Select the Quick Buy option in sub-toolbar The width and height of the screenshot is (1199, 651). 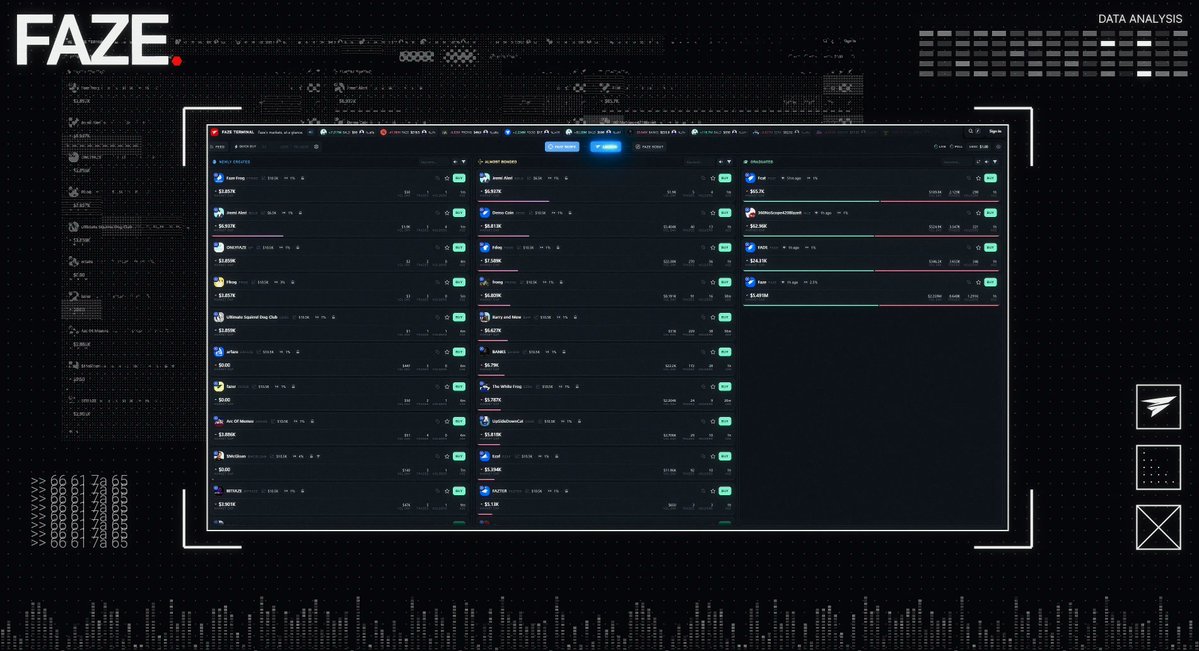(246, 146)
